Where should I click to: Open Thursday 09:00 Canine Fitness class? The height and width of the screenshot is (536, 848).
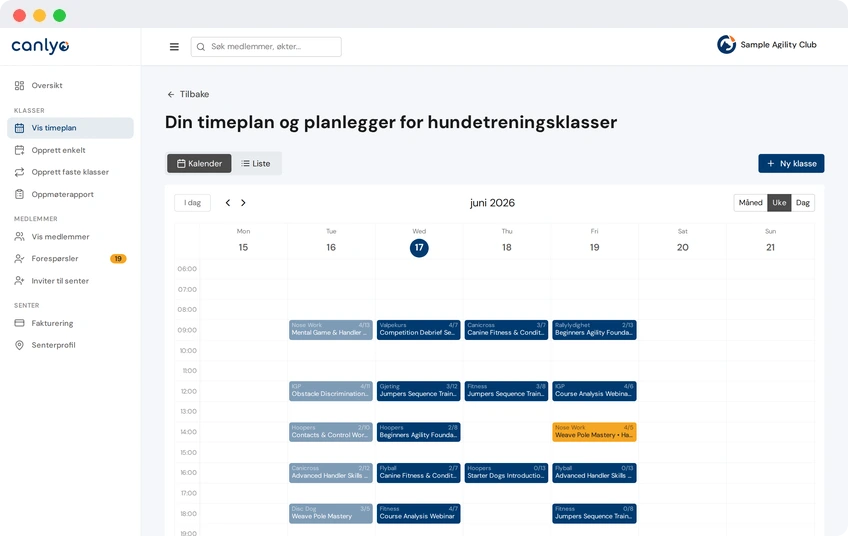(506, 330)
